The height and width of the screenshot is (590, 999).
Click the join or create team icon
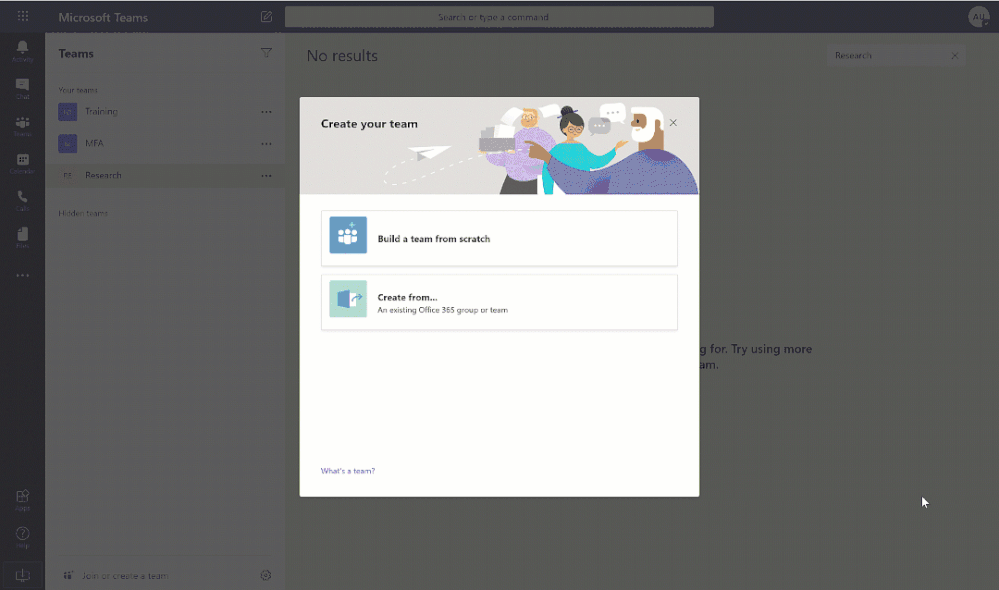coord(68,575)
